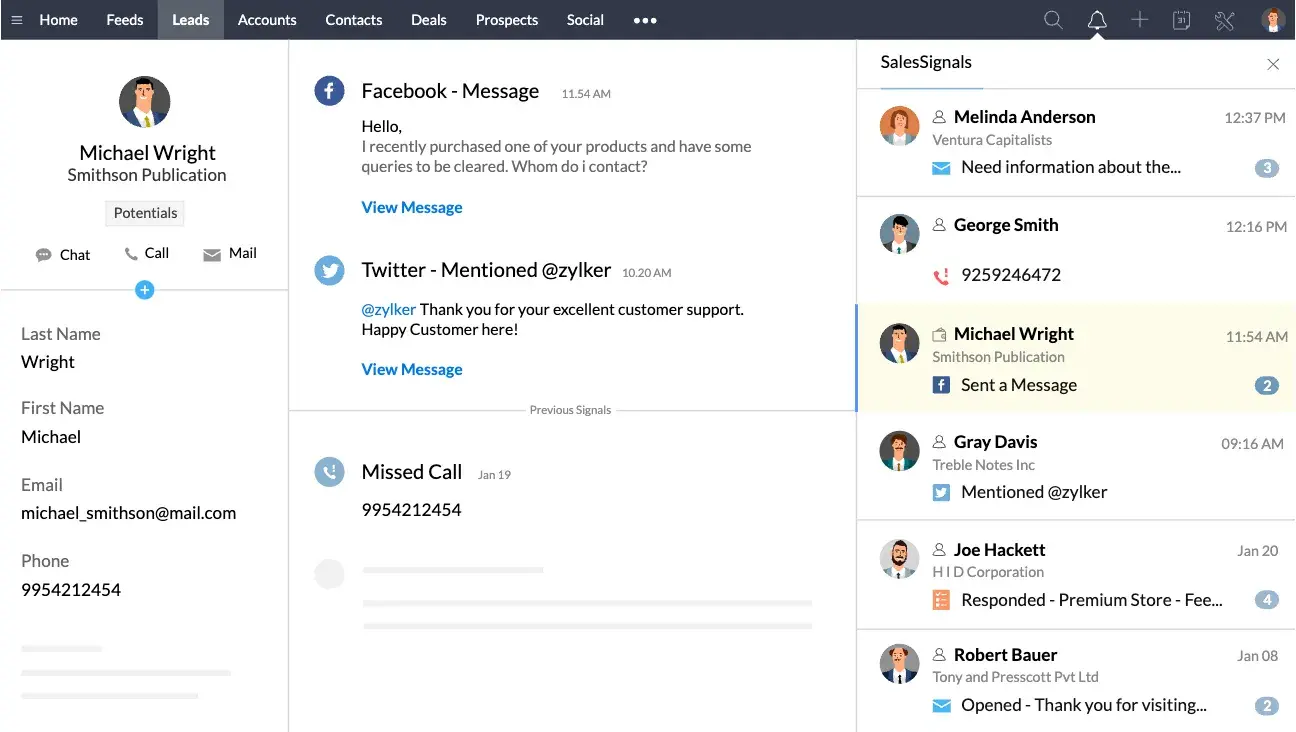Viewport: 1296px width, 732px height.
Task: Switch to the Contacts tab
Action: [x=353, y=19]
